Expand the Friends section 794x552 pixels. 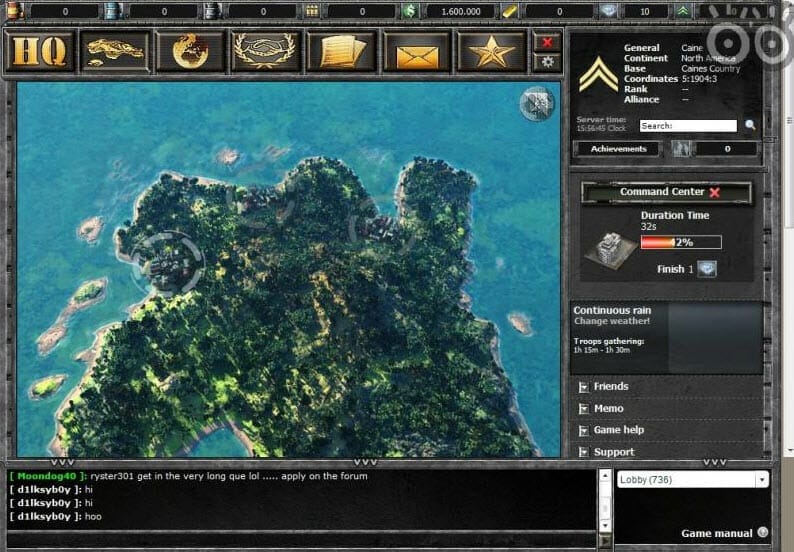click(611, 386)
